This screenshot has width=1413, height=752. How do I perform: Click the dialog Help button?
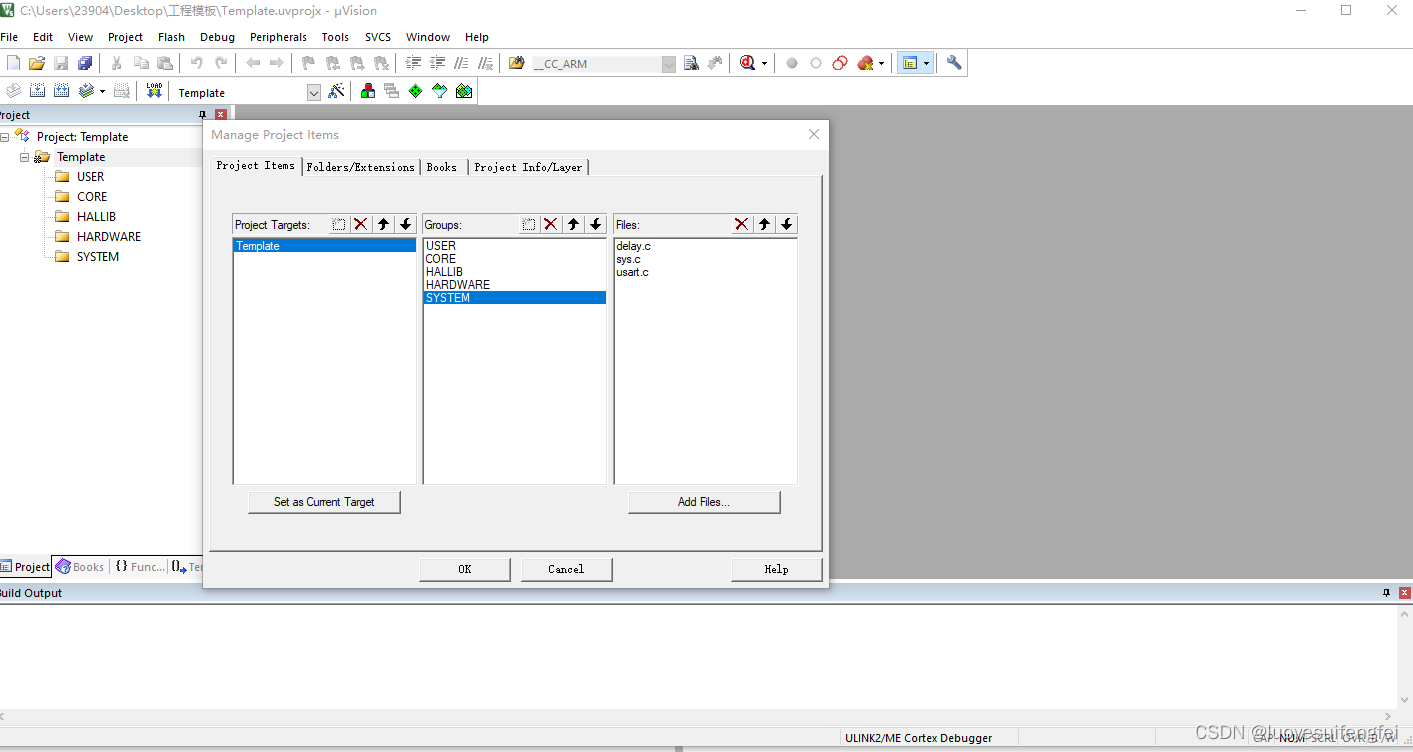[x=777, y=569]
